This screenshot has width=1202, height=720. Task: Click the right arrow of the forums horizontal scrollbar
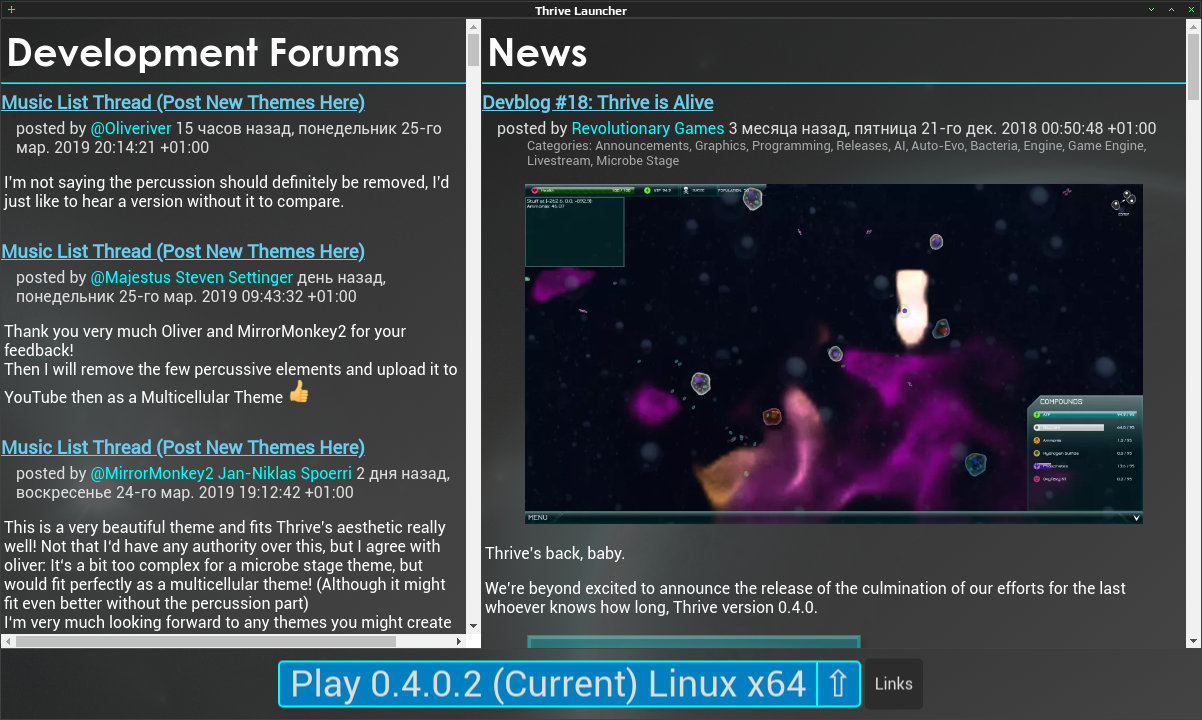tap(458, 641)
